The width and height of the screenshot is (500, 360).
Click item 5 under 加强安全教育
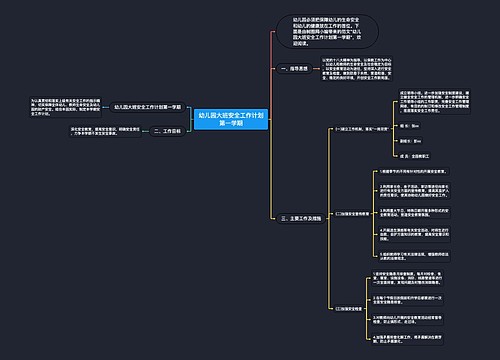point(414,256)
